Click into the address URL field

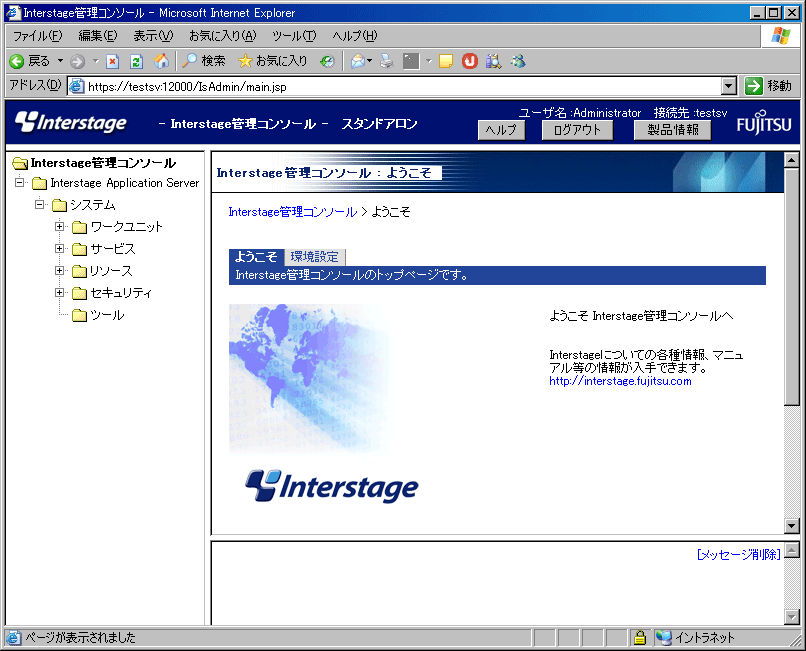pos(401,86)
